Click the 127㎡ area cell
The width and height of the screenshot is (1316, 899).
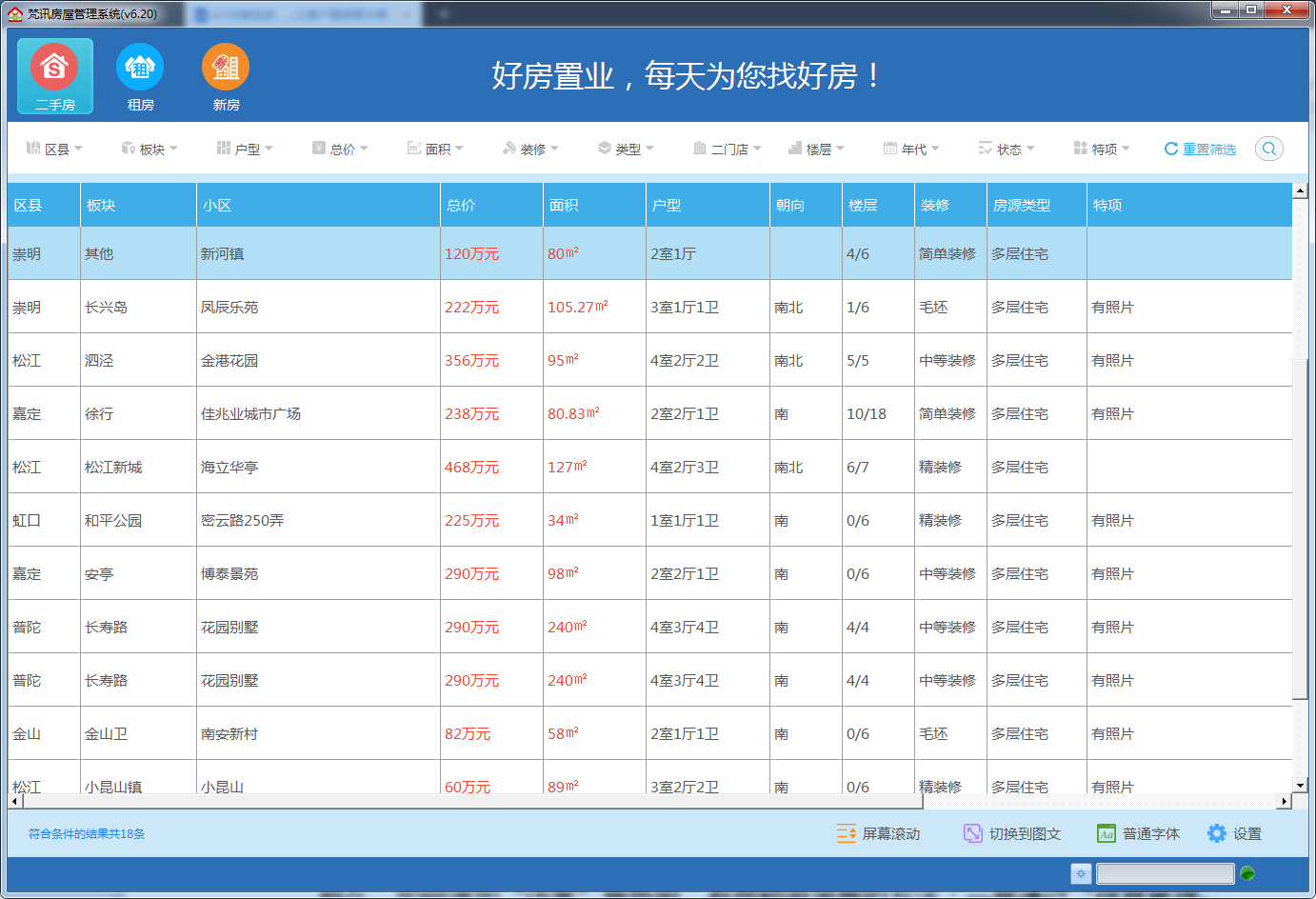(594, 467)
